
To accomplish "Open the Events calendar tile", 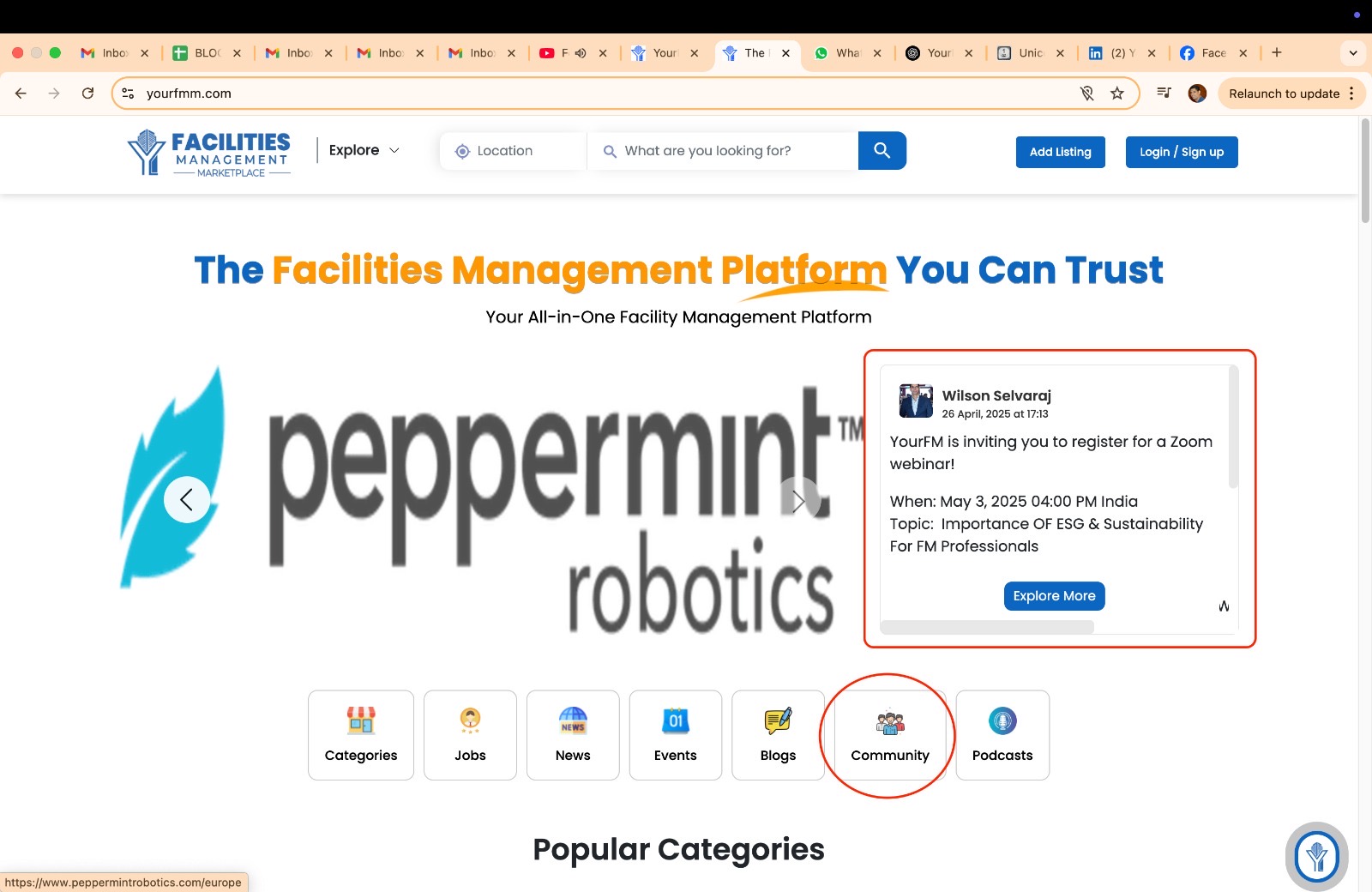I will [x=676, y=735].
